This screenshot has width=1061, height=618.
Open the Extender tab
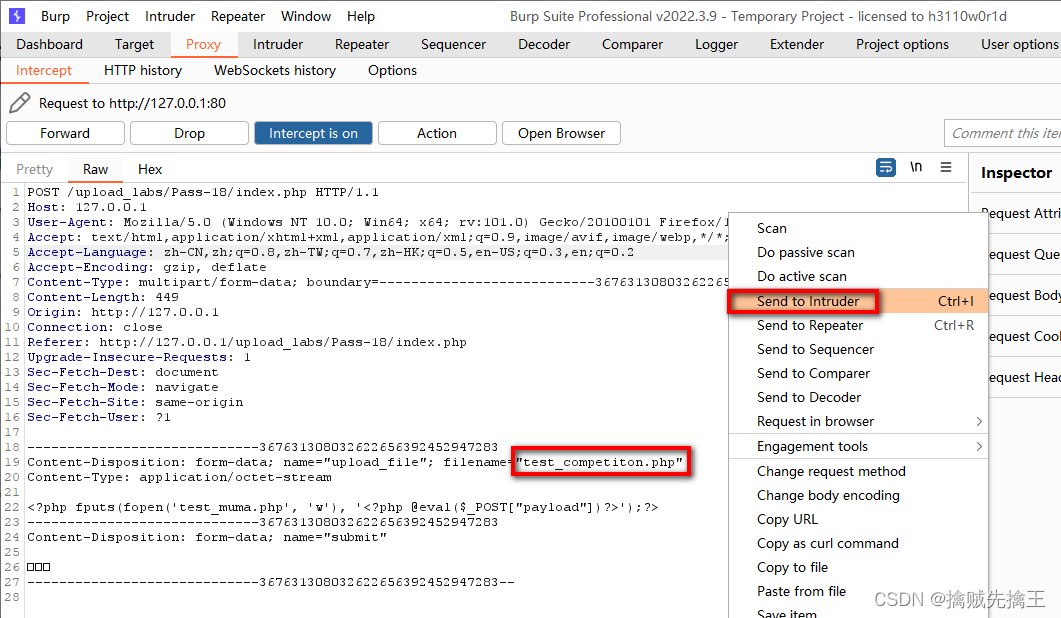click(796, 45)
